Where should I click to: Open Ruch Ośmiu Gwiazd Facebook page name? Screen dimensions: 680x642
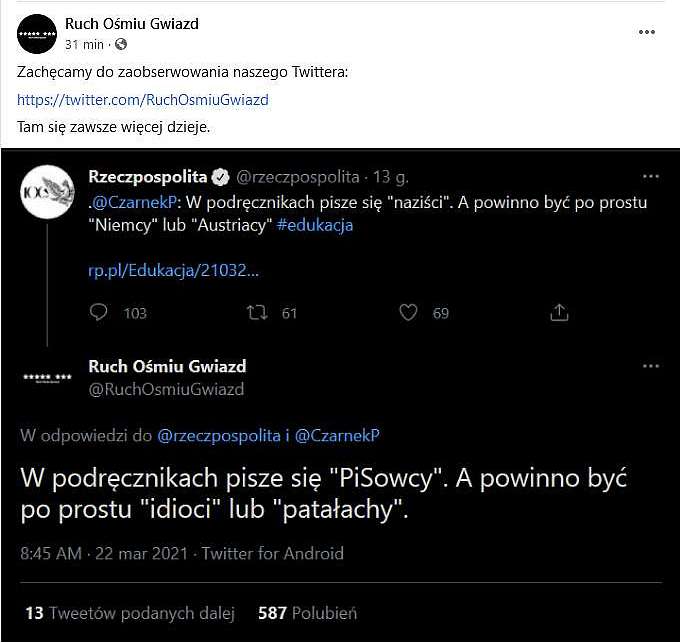[x=132, y=24]
